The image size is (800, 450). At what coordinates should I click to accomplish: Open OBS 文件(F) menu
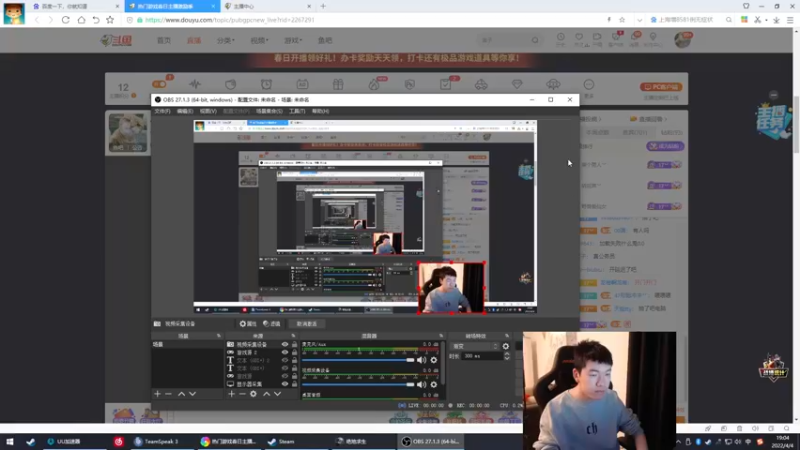(162, 111)
